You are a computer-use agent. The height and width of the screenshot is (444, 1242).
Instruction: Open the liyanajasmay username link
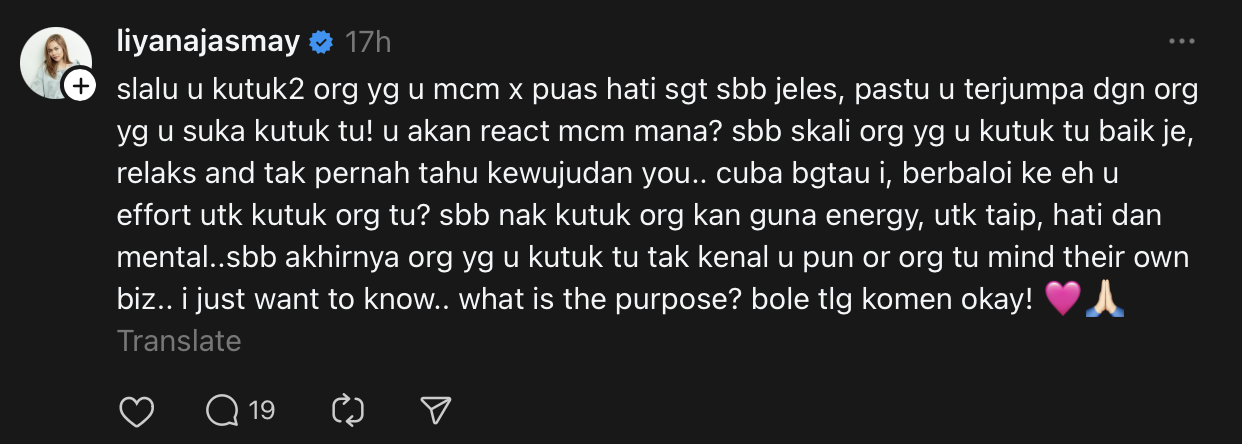click(x=209, y=42)
